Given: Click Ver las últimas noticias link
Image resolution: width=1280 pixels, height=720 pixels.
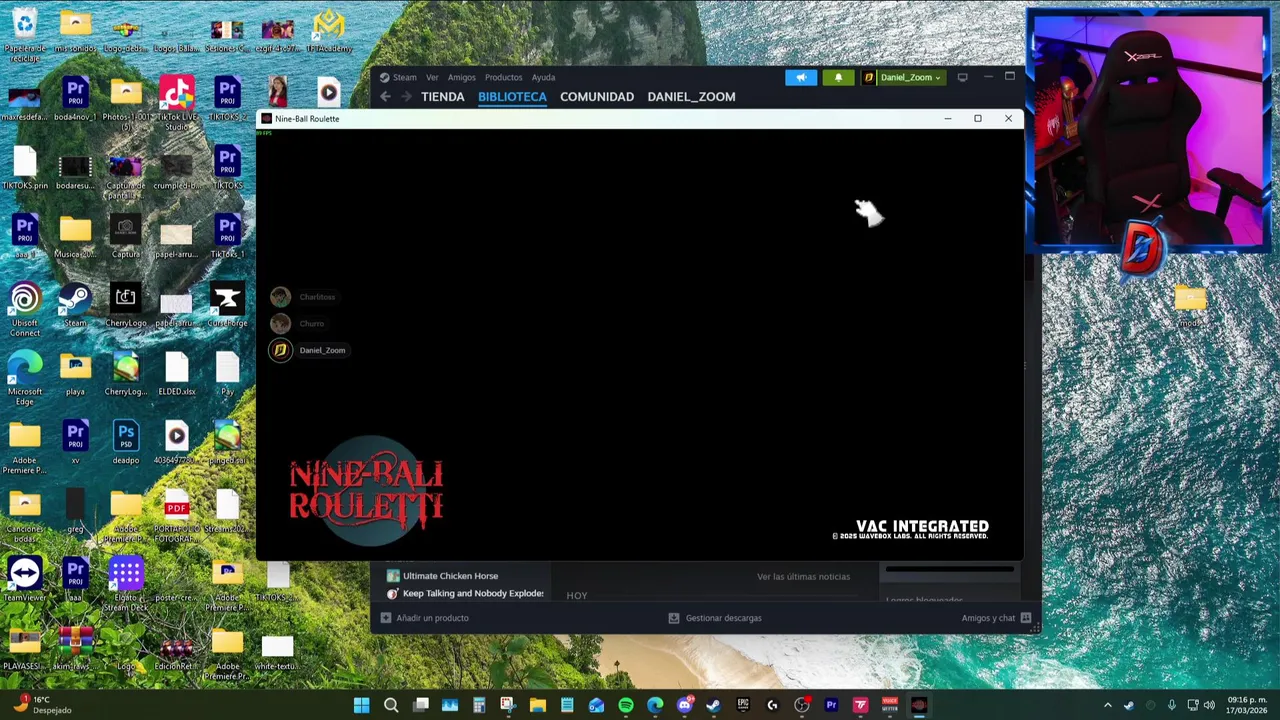Looking at the screenshot, I should point(803,576).
